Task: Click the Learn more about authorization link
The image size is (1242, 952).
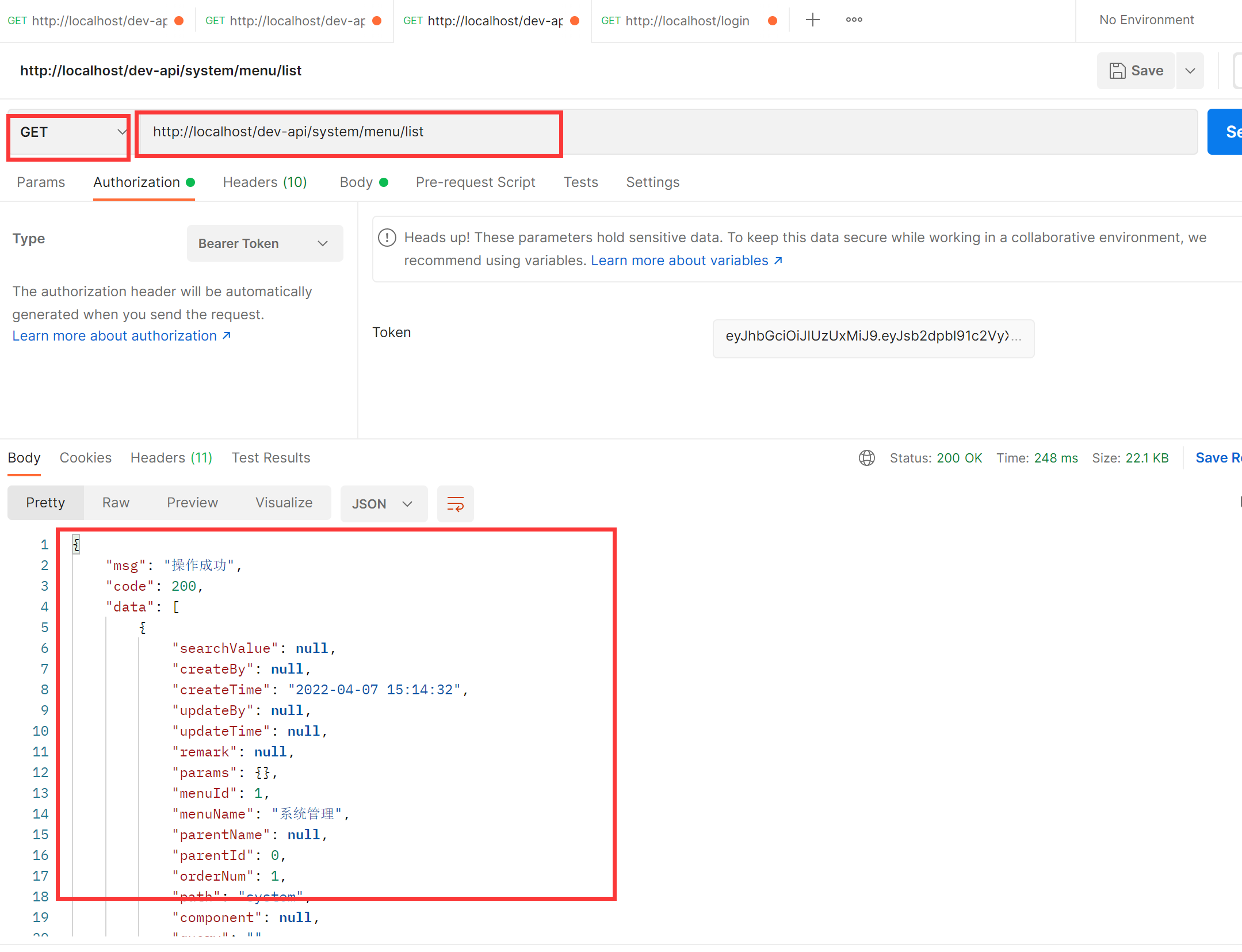Action: pos(114,335)
